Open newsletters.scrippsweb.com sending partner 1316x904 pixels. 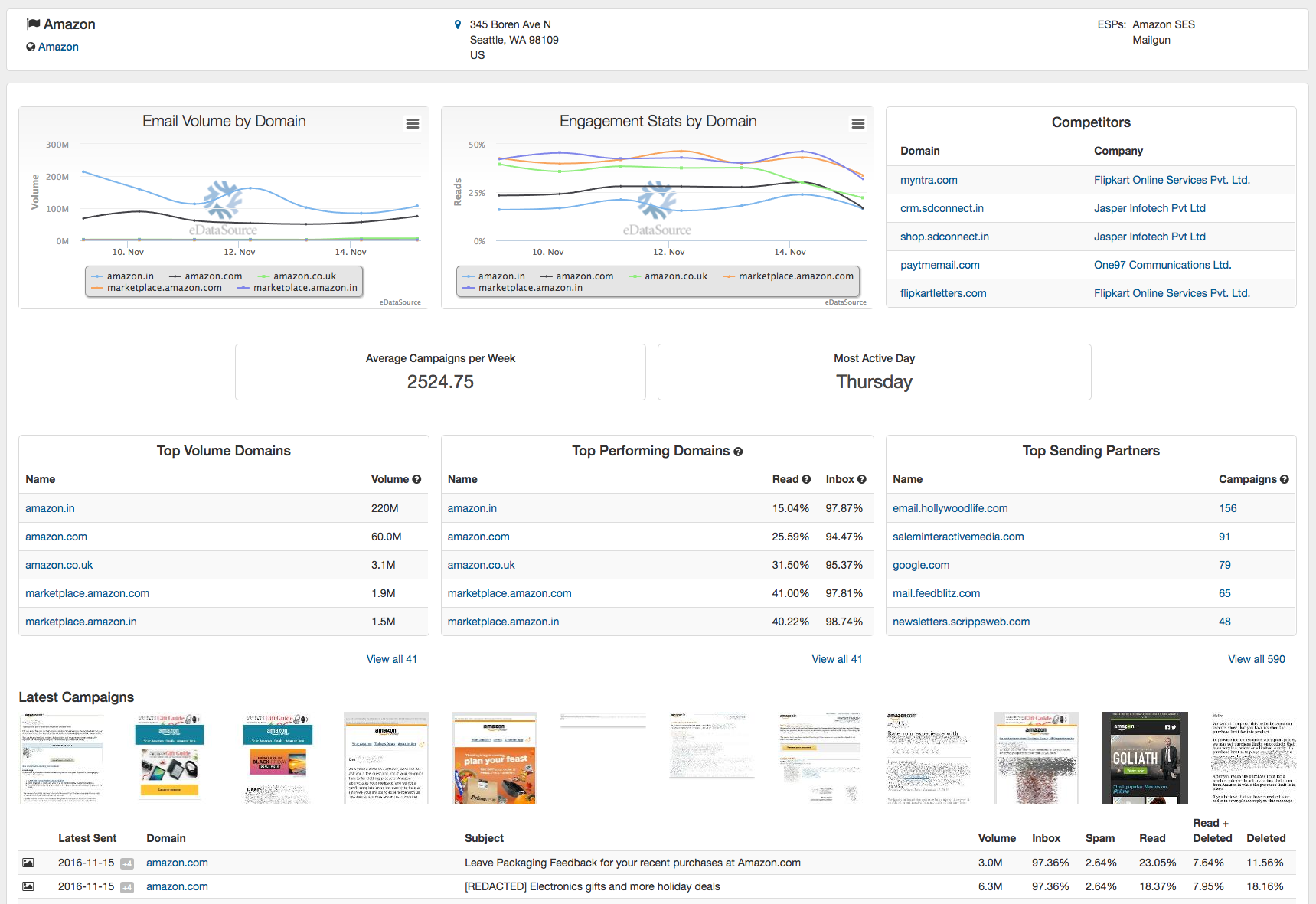pos(961,622)
